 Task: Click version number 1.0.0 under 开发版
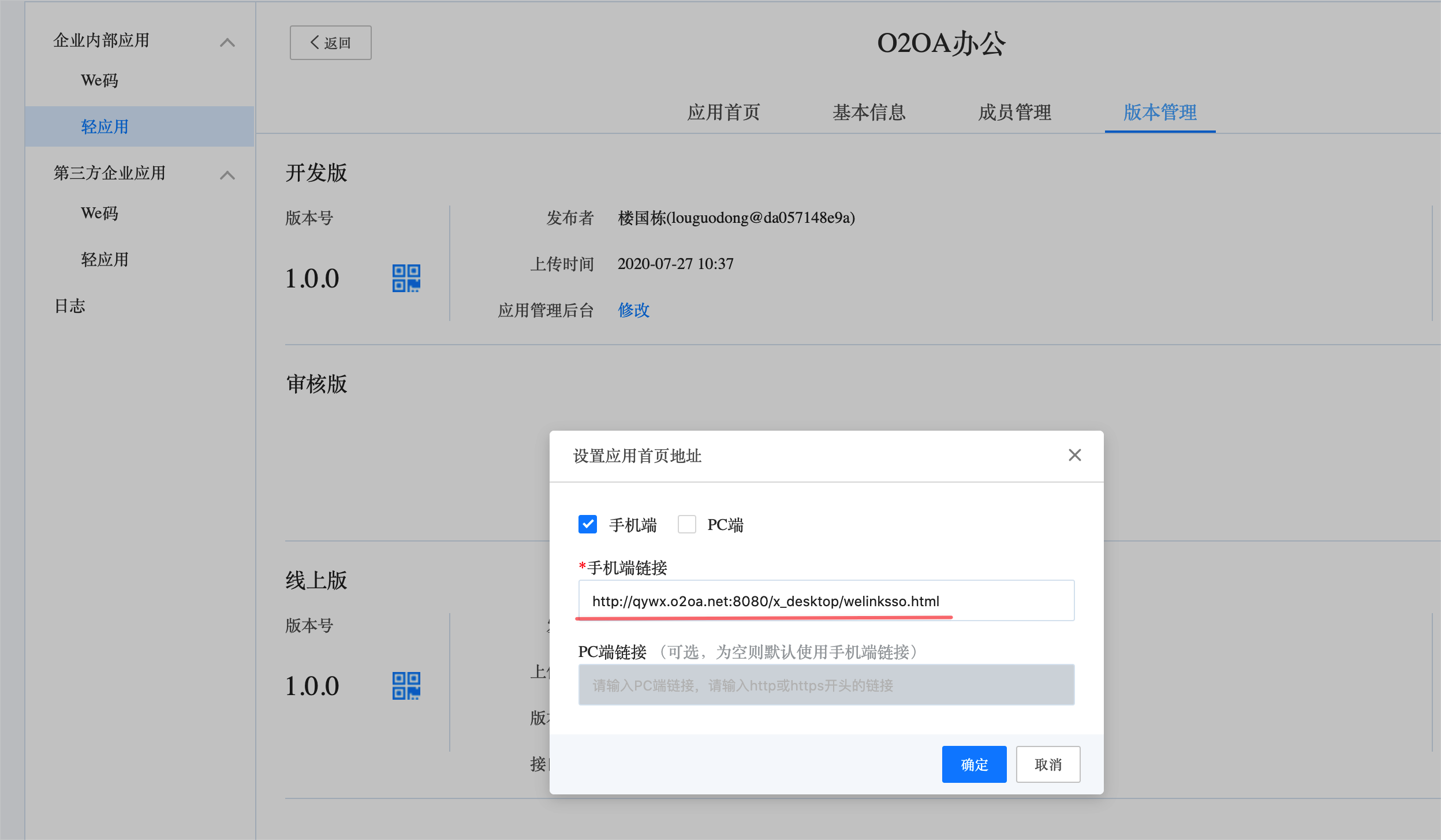[x=312, y=278]
